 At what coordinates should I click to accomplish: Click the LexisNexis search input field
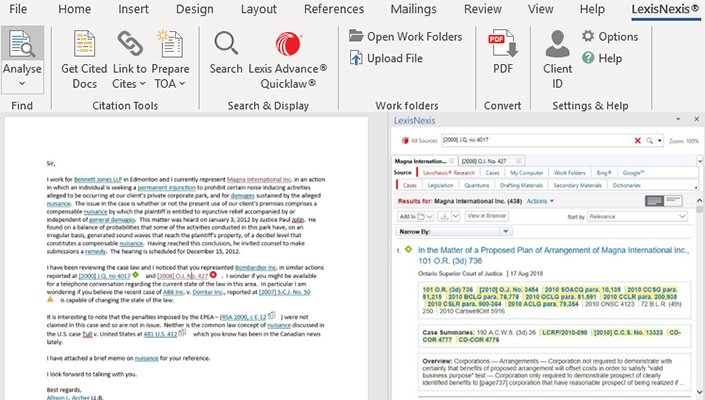coord(537,140)
